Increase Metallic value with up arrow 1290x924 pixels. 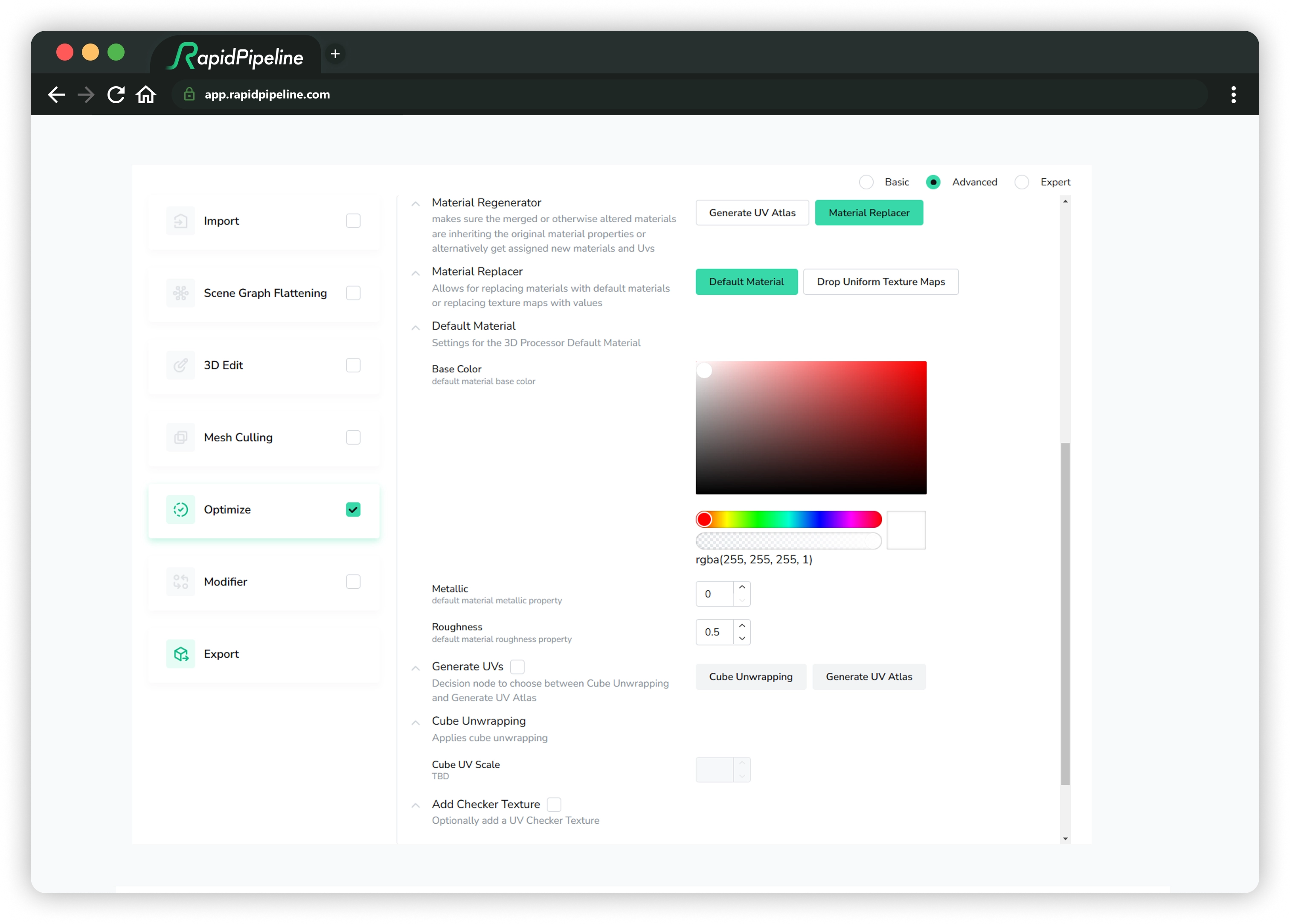click(x=742, y=588)
